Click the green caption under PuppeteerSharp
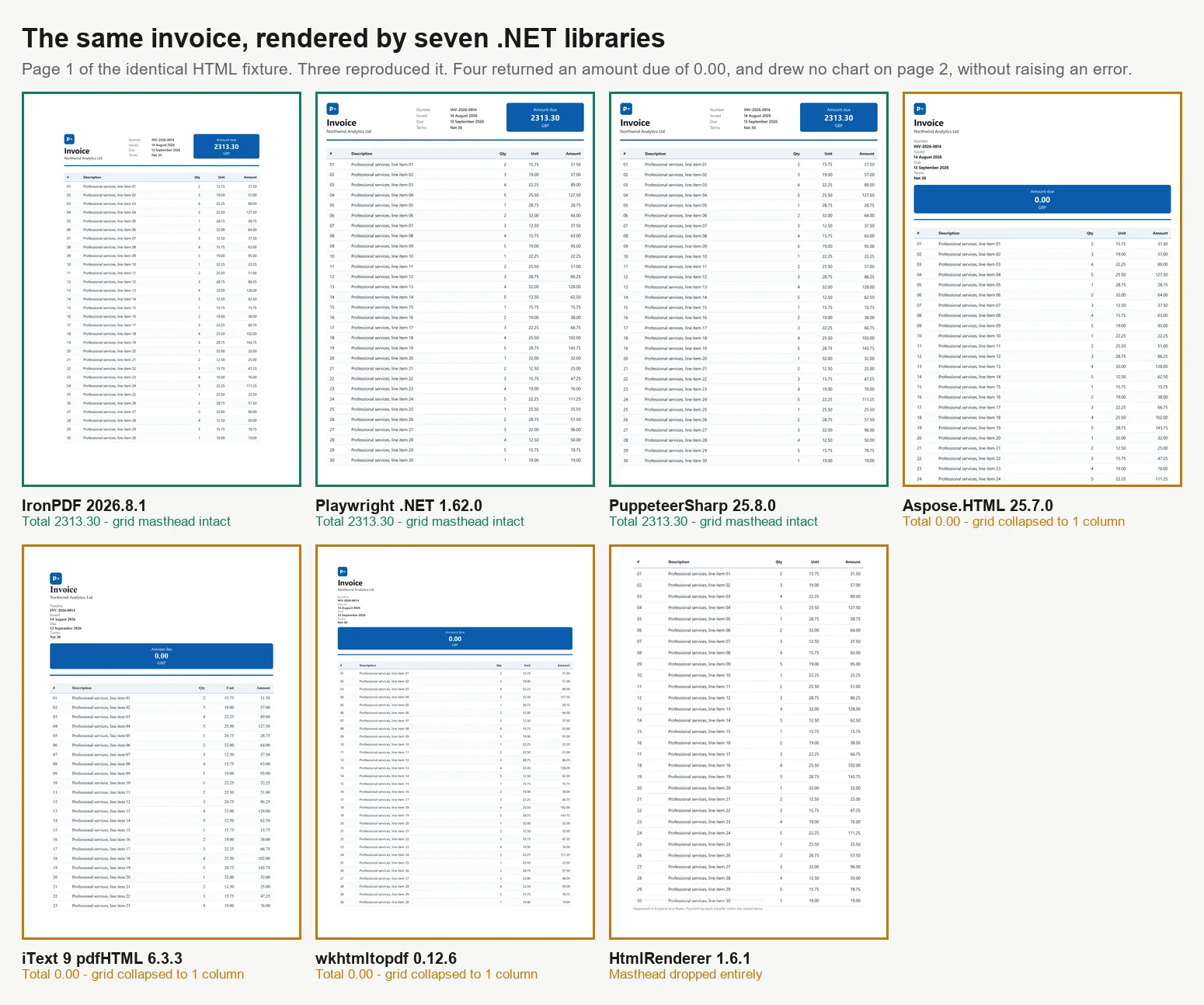 (713, 522)
